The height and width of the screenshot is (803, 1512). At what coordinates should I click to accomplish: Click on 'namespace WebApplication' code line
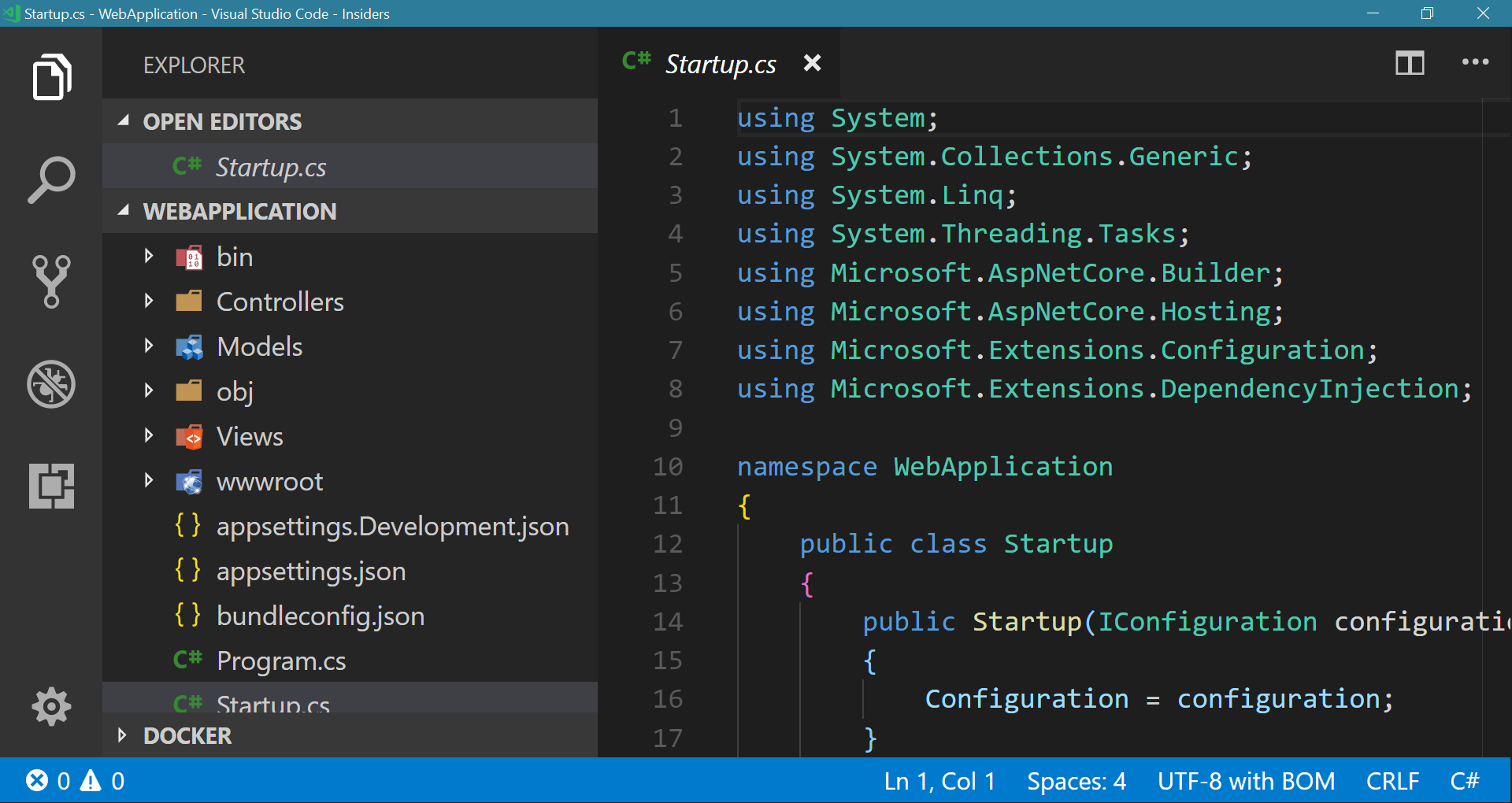click(x=925, y=467)
